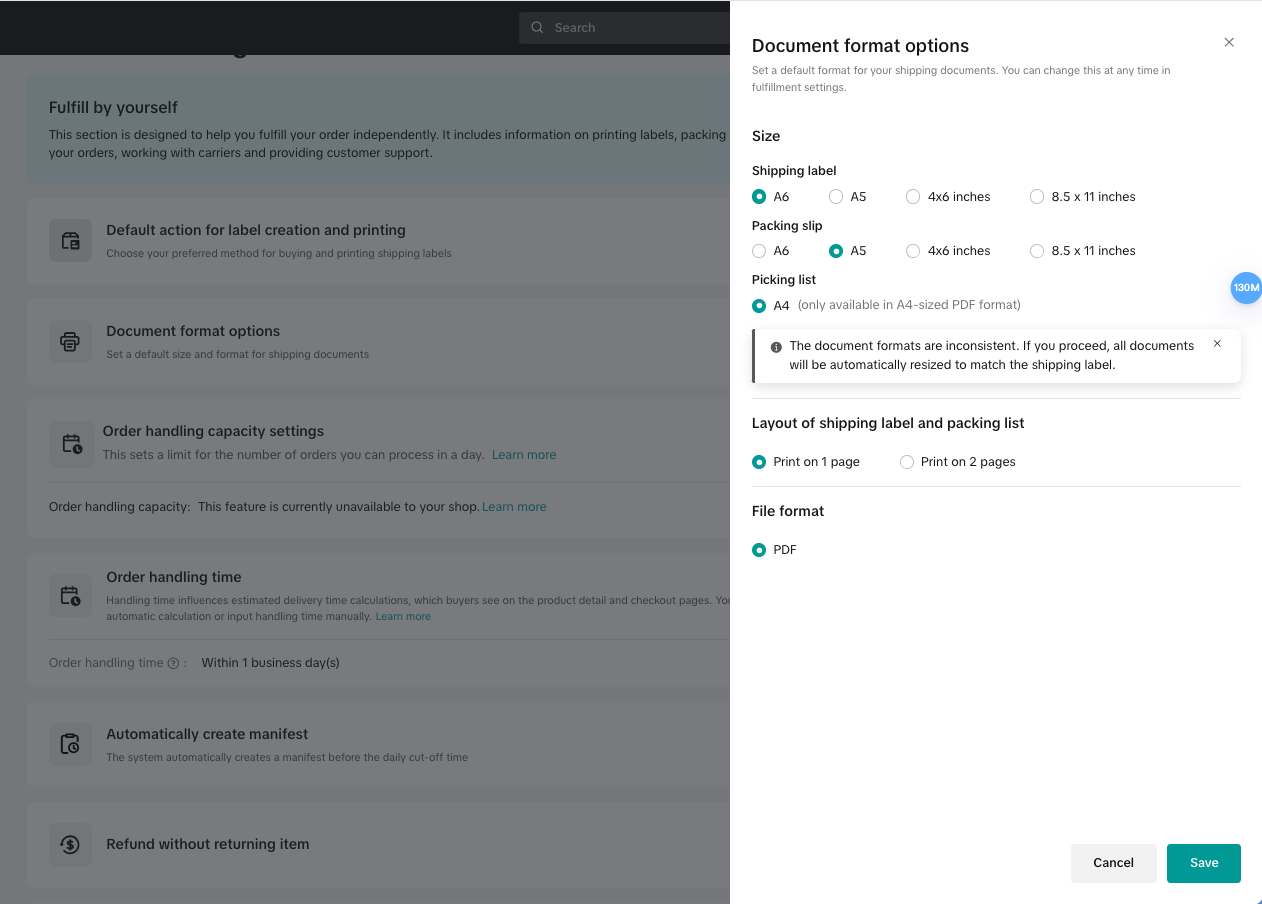Click the Order handling capacity calendar icon
1262x904 pixels.
point(71,444)
